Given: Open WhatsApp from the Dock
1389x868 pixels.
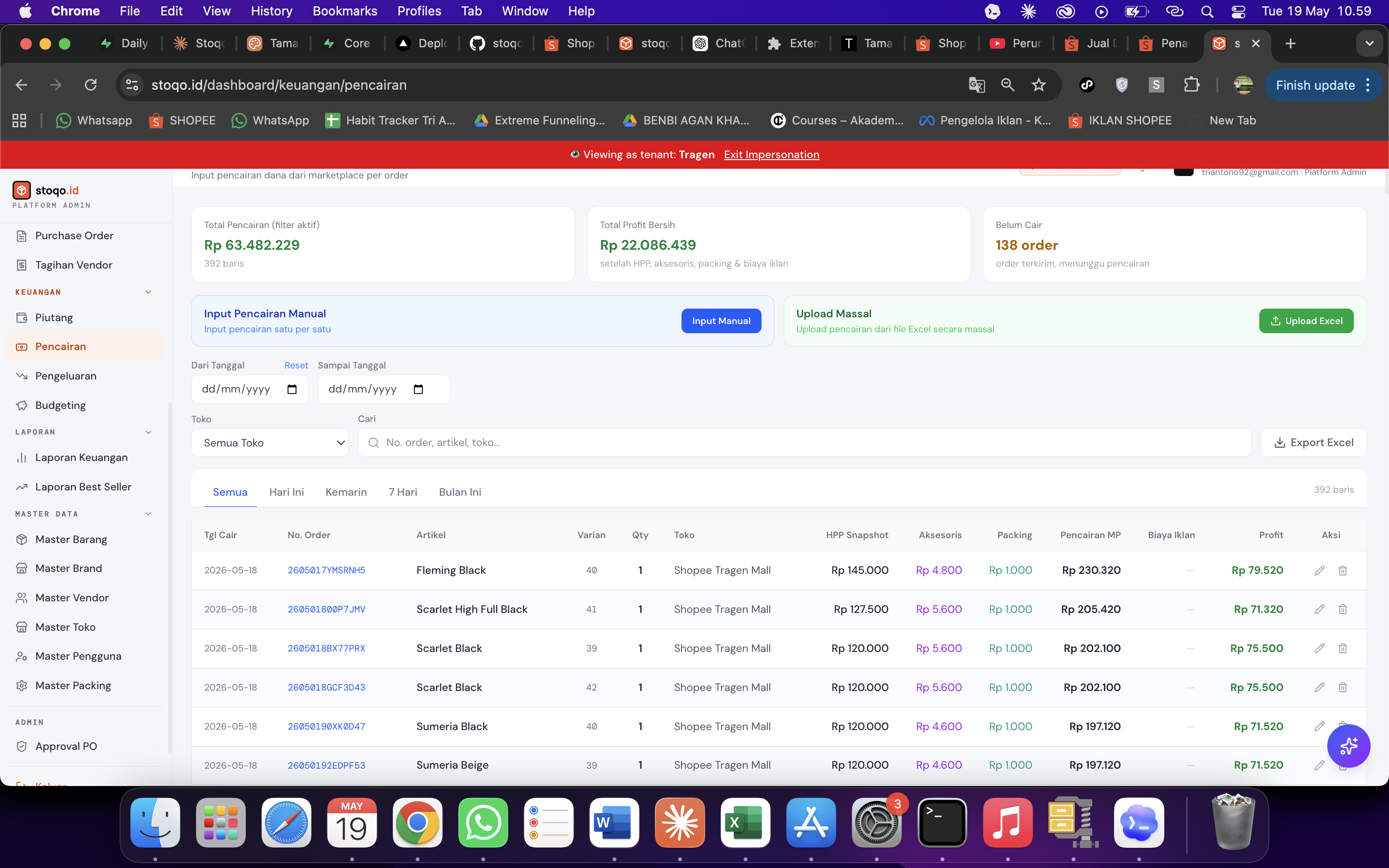Looking at the screenshot, I should [x=483, y=823].
